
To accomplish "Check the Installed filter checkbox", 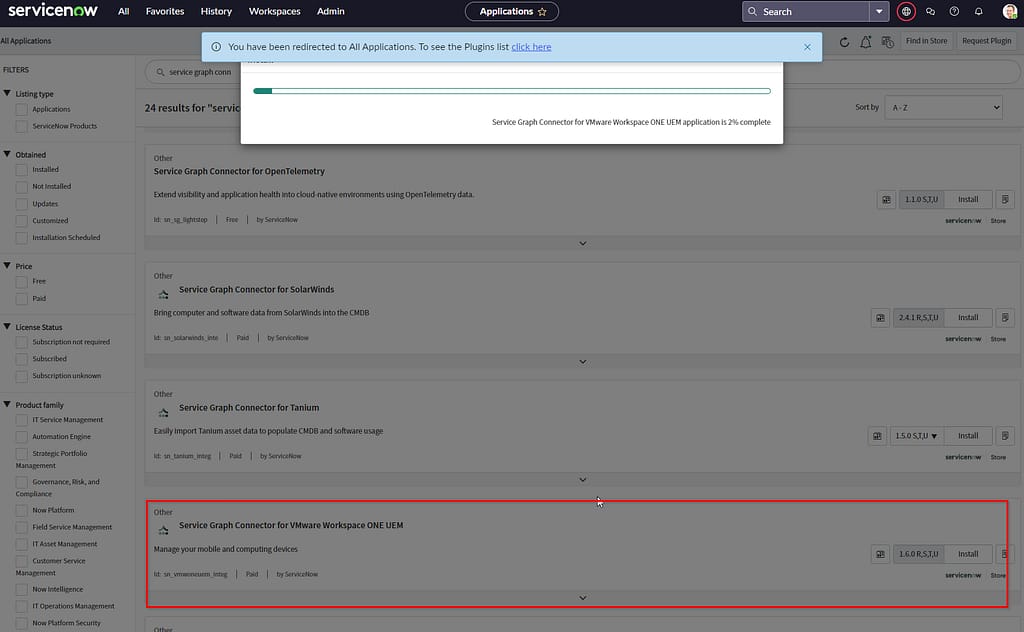I will coord(22,170).
